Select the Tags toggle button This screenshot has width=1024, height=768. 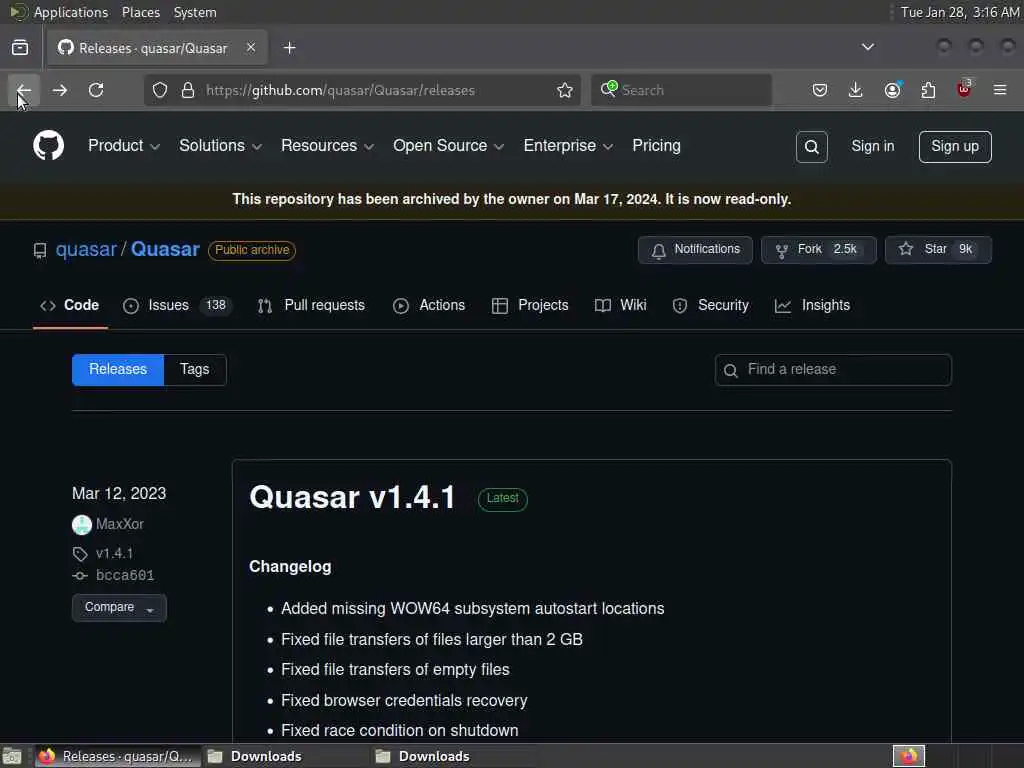(x=195, y=370)
